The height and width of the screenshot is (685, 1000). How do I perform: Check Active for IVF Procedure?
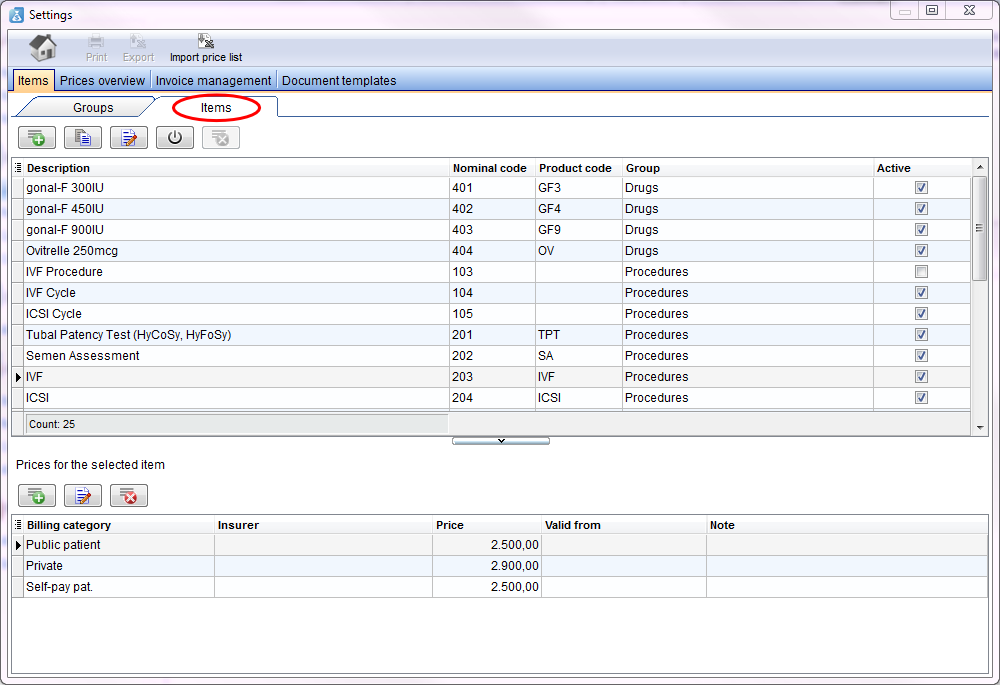coord(921,272)
